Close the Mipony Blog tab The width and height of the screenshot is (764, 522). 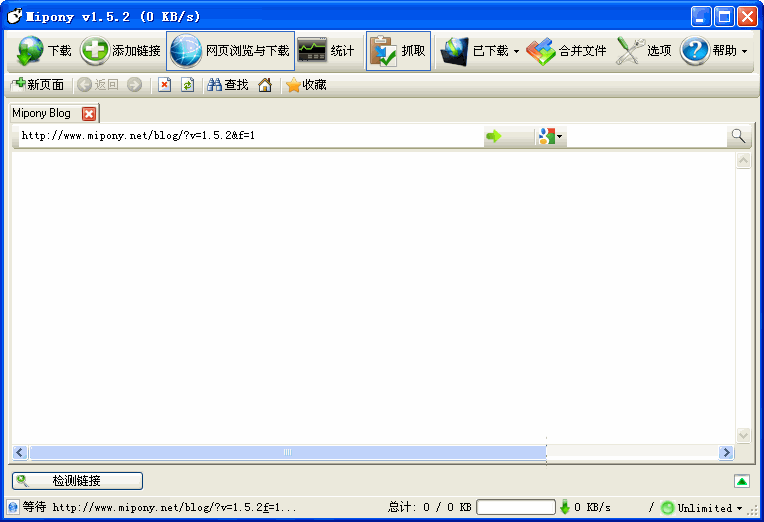pyautogui.click(x=89, y=114)
